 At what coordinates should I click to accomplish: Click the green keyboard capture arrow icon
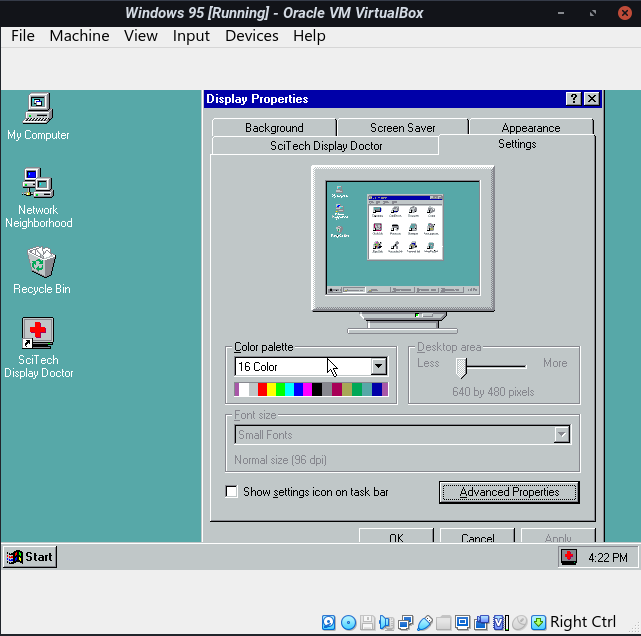point(538,623)
